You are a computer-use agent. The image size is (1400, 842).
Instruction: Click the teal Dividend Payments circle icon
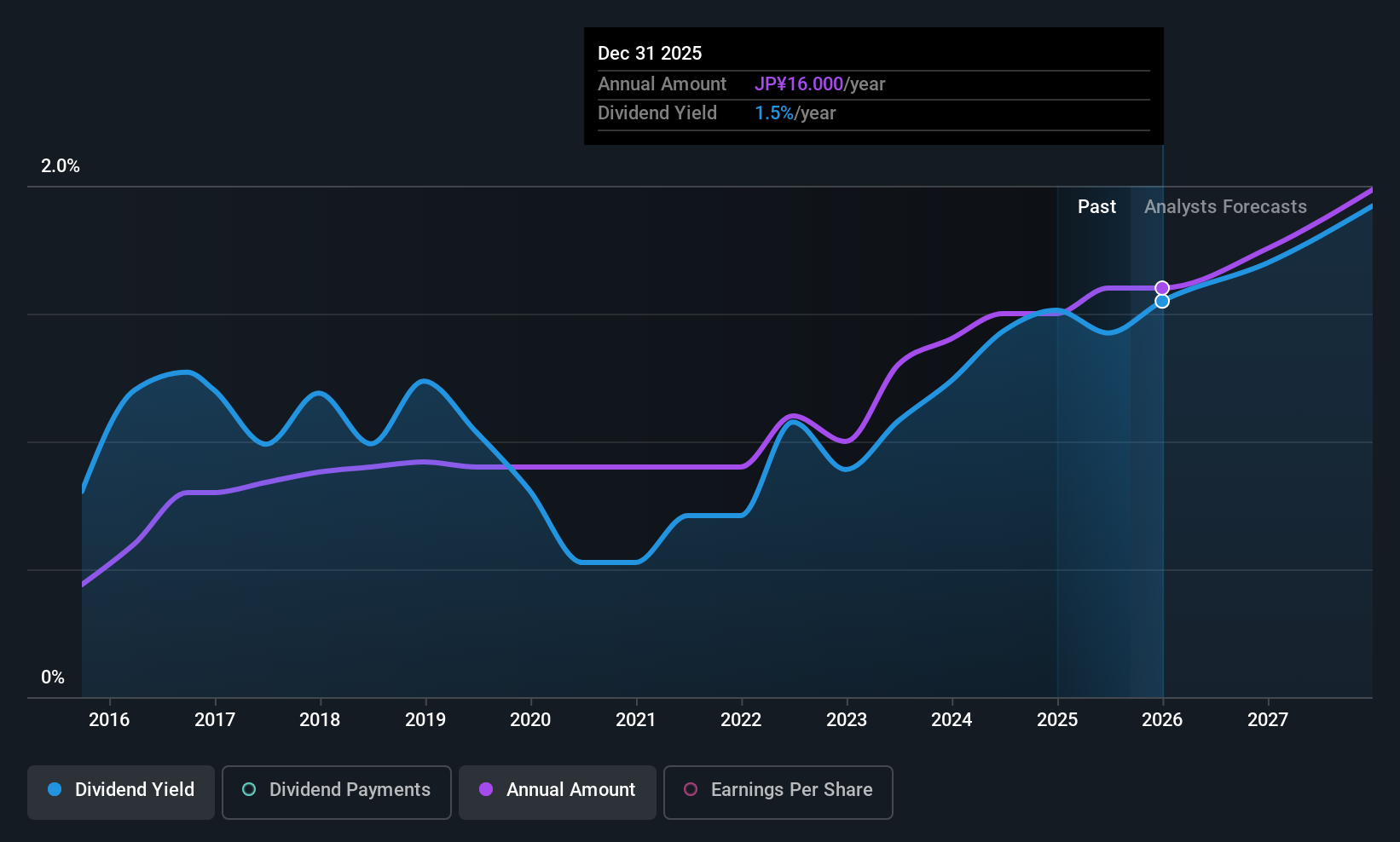click(249, 789)
